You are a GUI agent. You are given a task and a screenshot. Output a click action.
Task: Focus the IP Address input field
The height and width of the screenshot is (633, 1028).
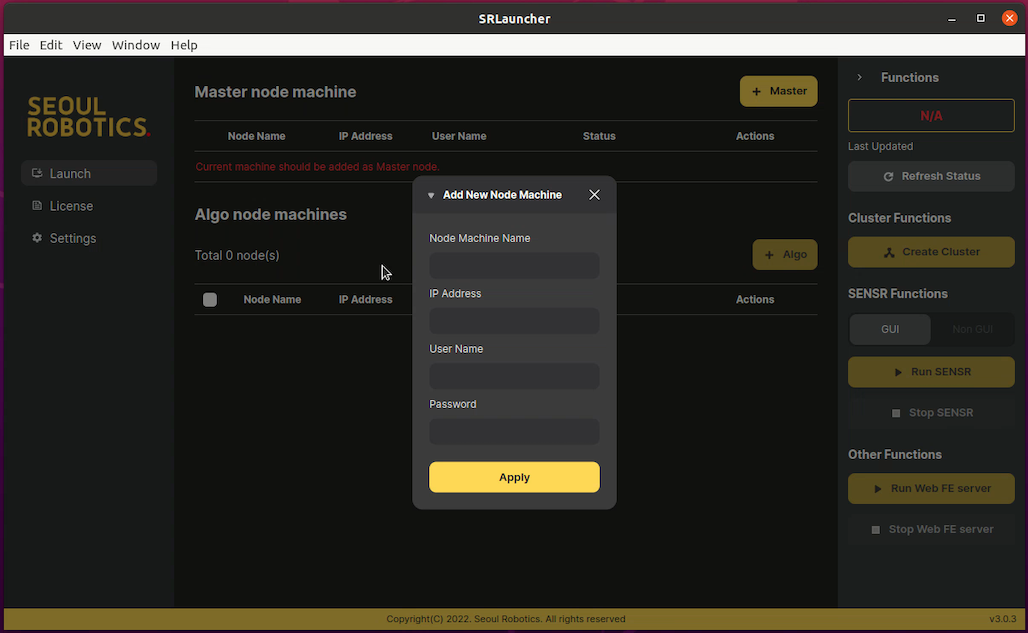pyautogui.click(x=514, y=321)
